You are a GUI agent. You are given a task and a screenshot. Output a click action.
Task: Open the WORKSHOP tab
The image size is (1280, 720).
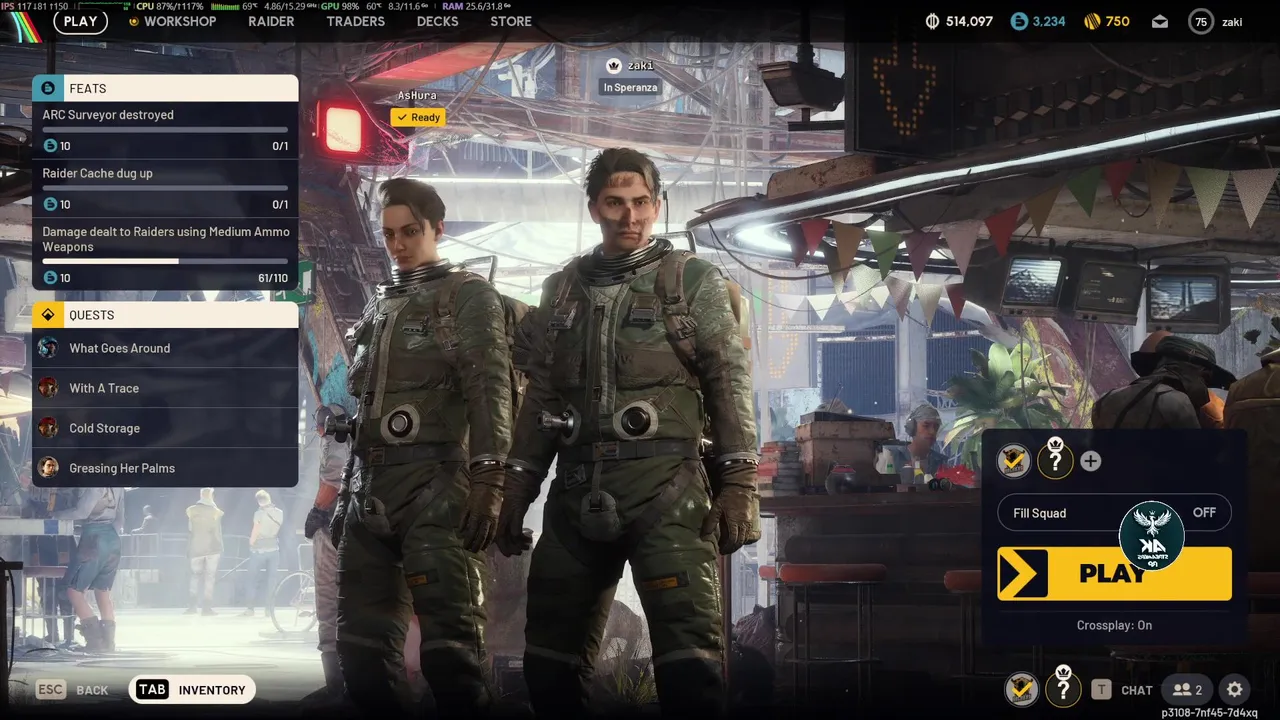tap(179, 21)
